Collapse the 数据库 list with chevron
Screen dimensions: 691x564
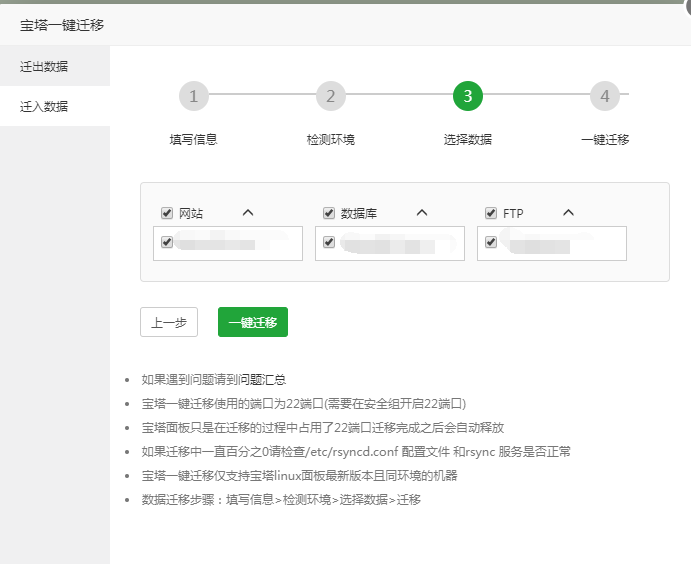(x=422, y=213)
